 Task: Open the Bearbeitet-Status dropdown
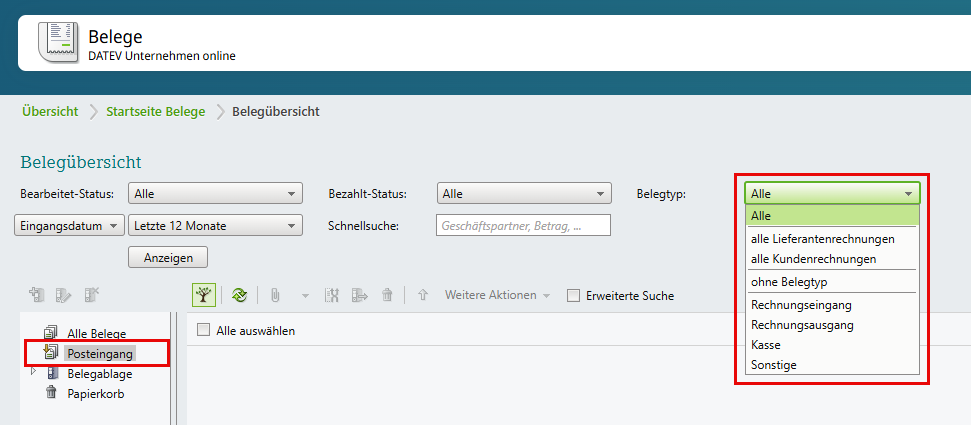click(215, 194)
